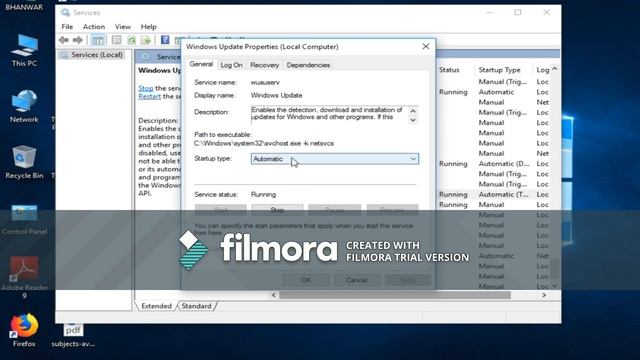Close the Windows Update Properties dialog
The image size is (640, 360).
click(x=426, y=47)
